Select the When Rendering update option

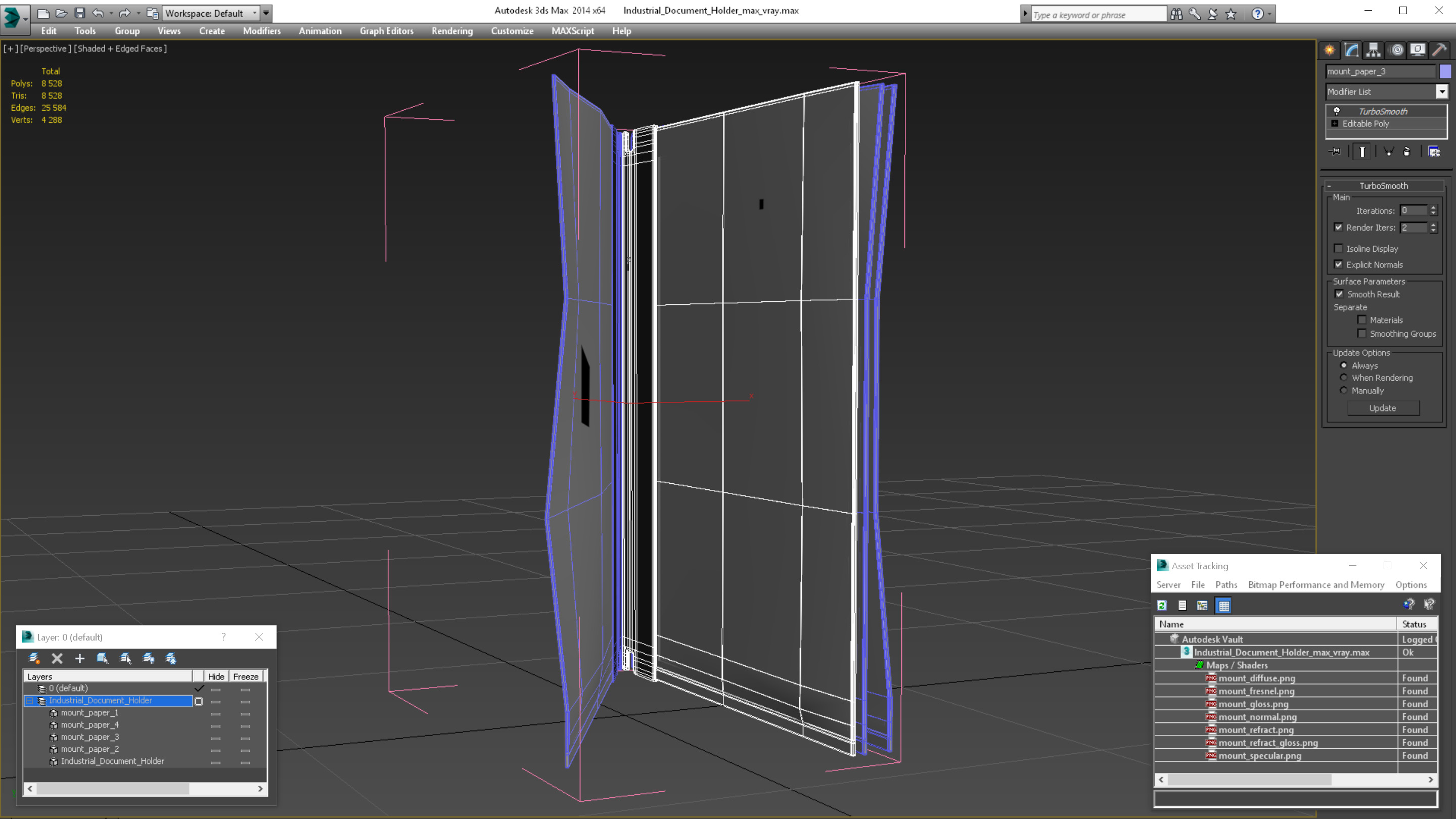pyautogui.click(x=1344, y=378)
